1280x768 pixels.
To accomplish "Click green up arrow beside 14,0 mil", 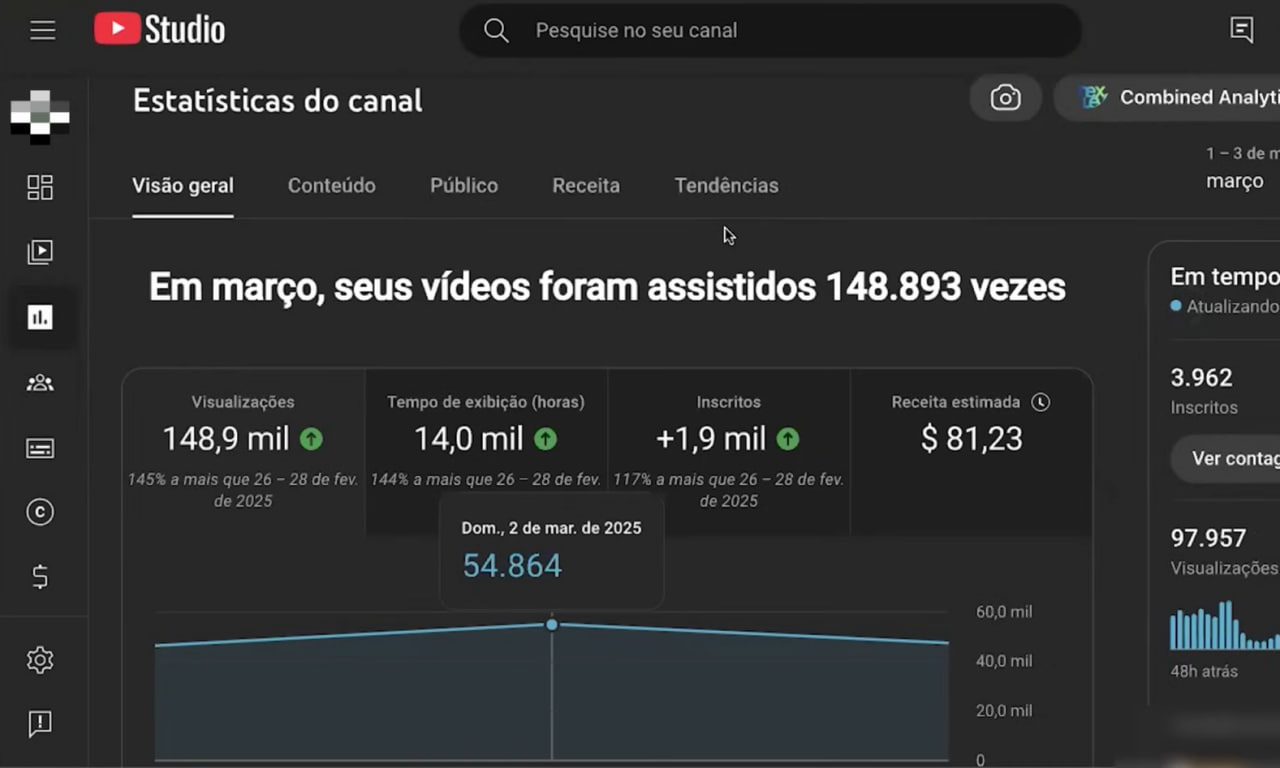I will coord(545,438).
